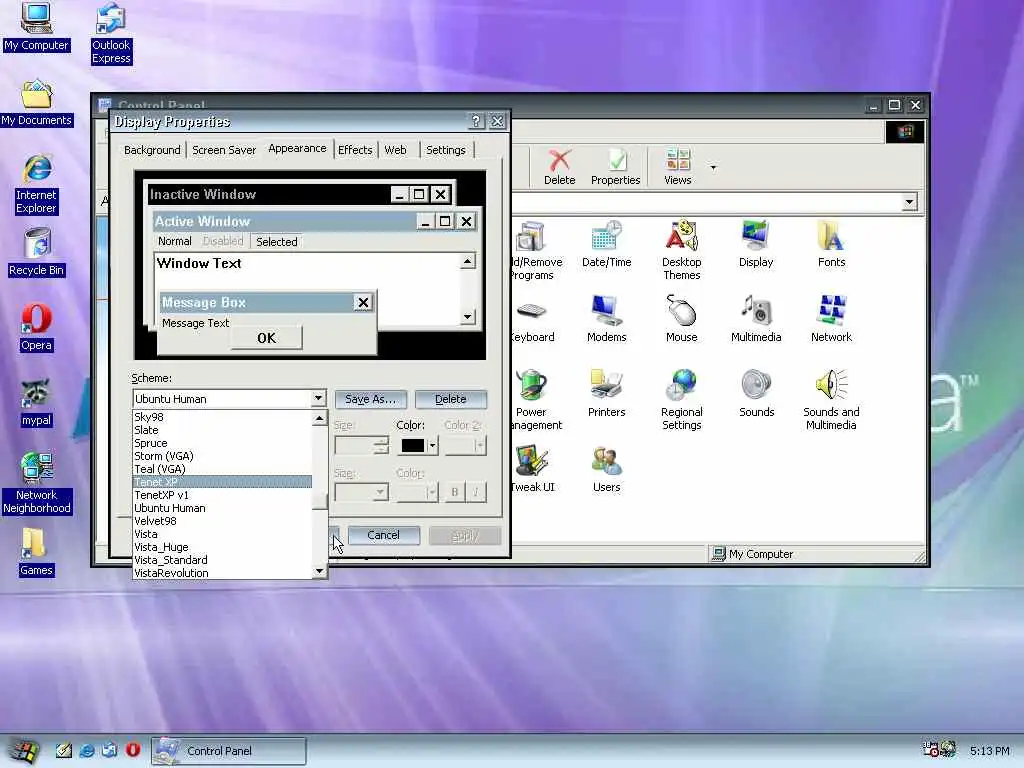Click Views toolbar button in Control Panel

(677, 167)
